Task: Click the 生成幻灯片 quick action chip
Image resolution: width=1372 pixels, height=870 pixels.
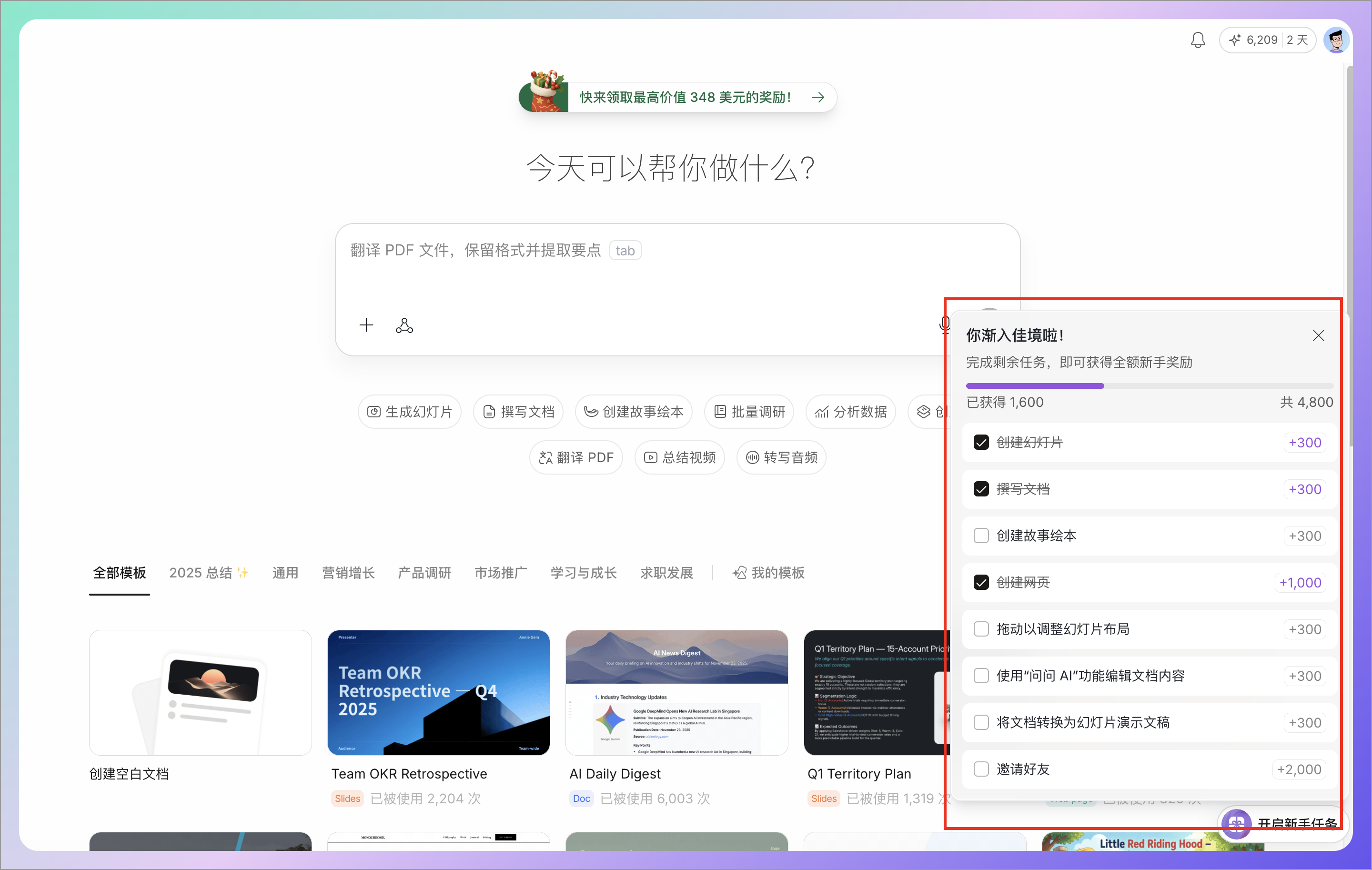Action: [409, 411]
